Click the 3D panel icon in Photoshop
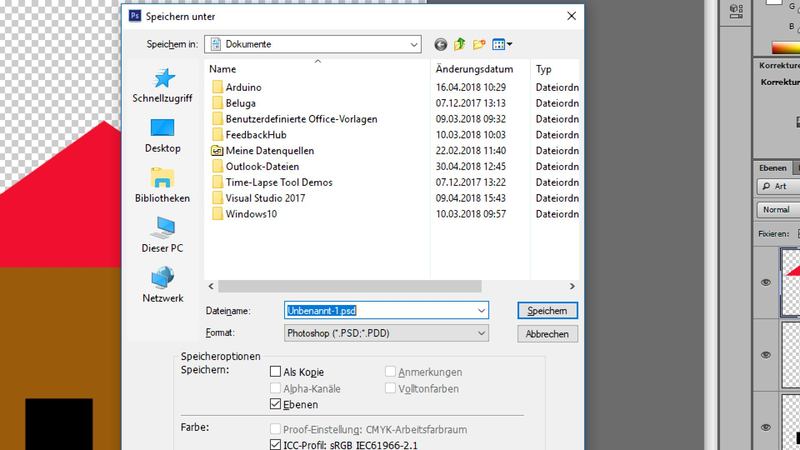The image size is (800, 450). [736, 11]
